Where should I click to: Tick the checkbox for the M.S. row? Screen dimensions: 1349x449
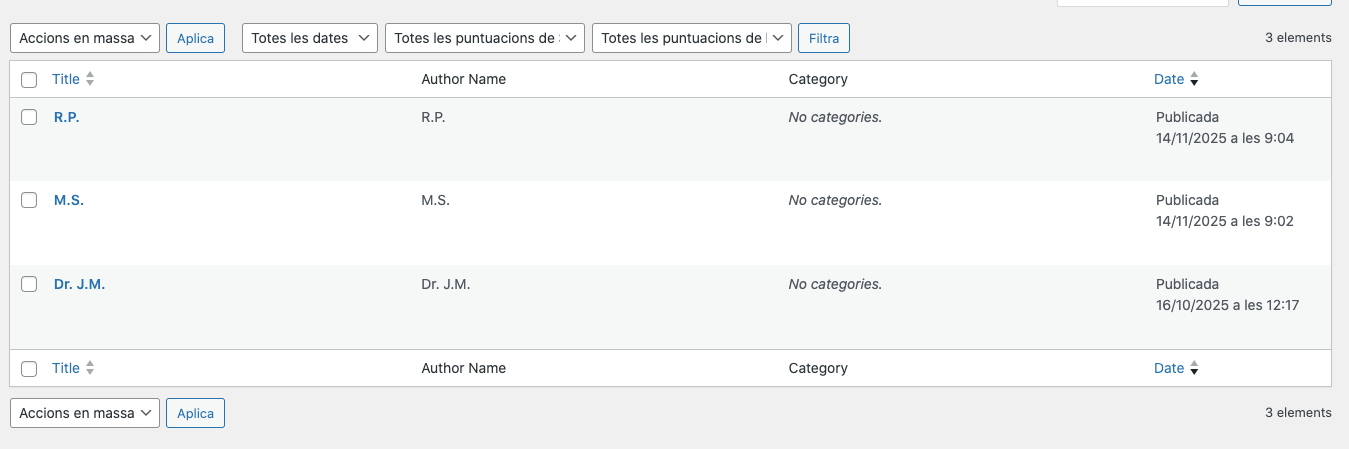coord(29,200)
